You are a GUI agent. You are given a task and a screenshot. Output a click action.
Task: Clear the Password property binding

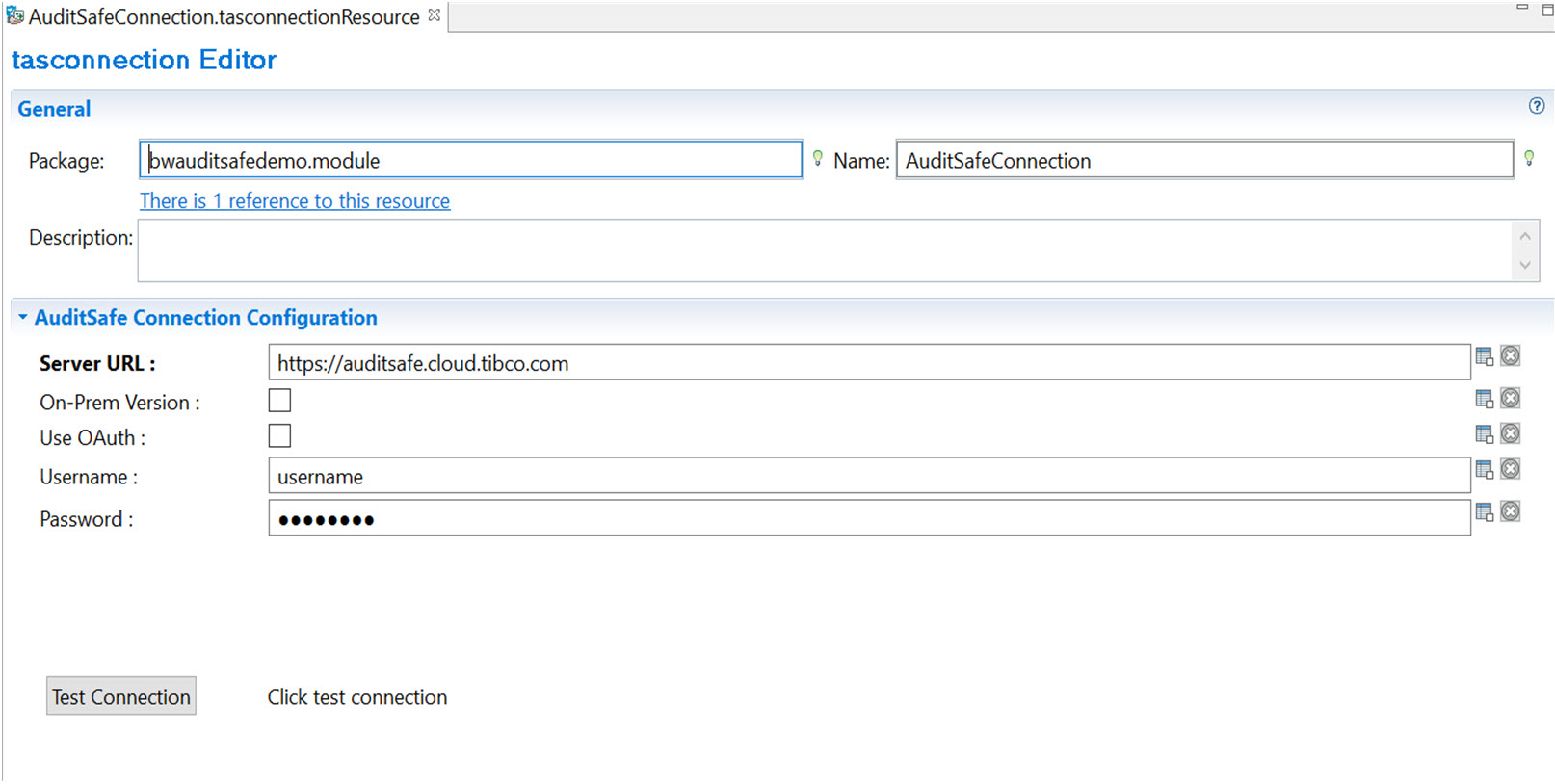tap(1511, 512)
